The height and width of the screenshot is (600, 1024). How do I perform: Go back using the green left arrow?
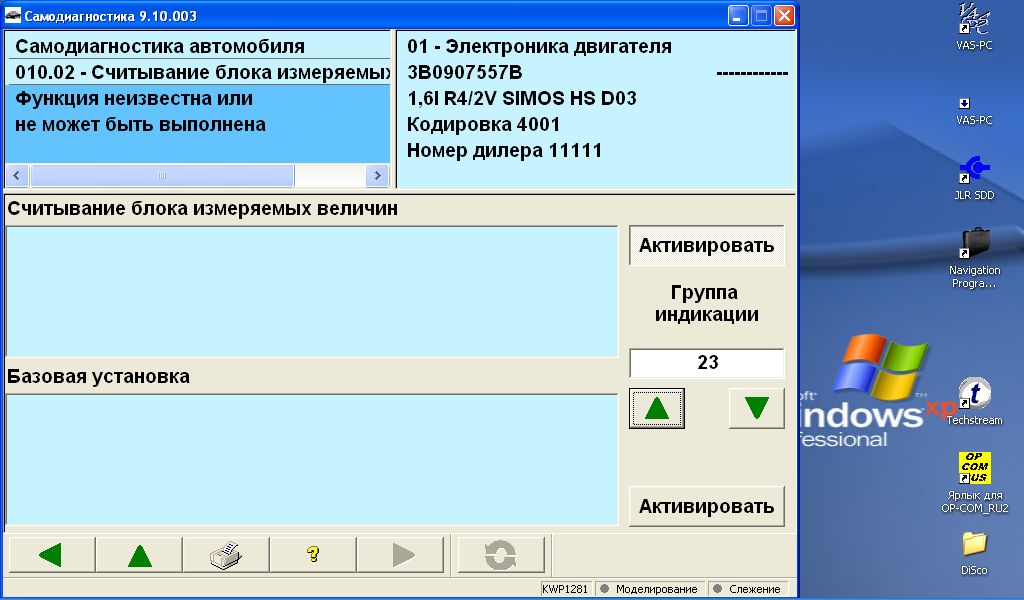click(52, 555)
